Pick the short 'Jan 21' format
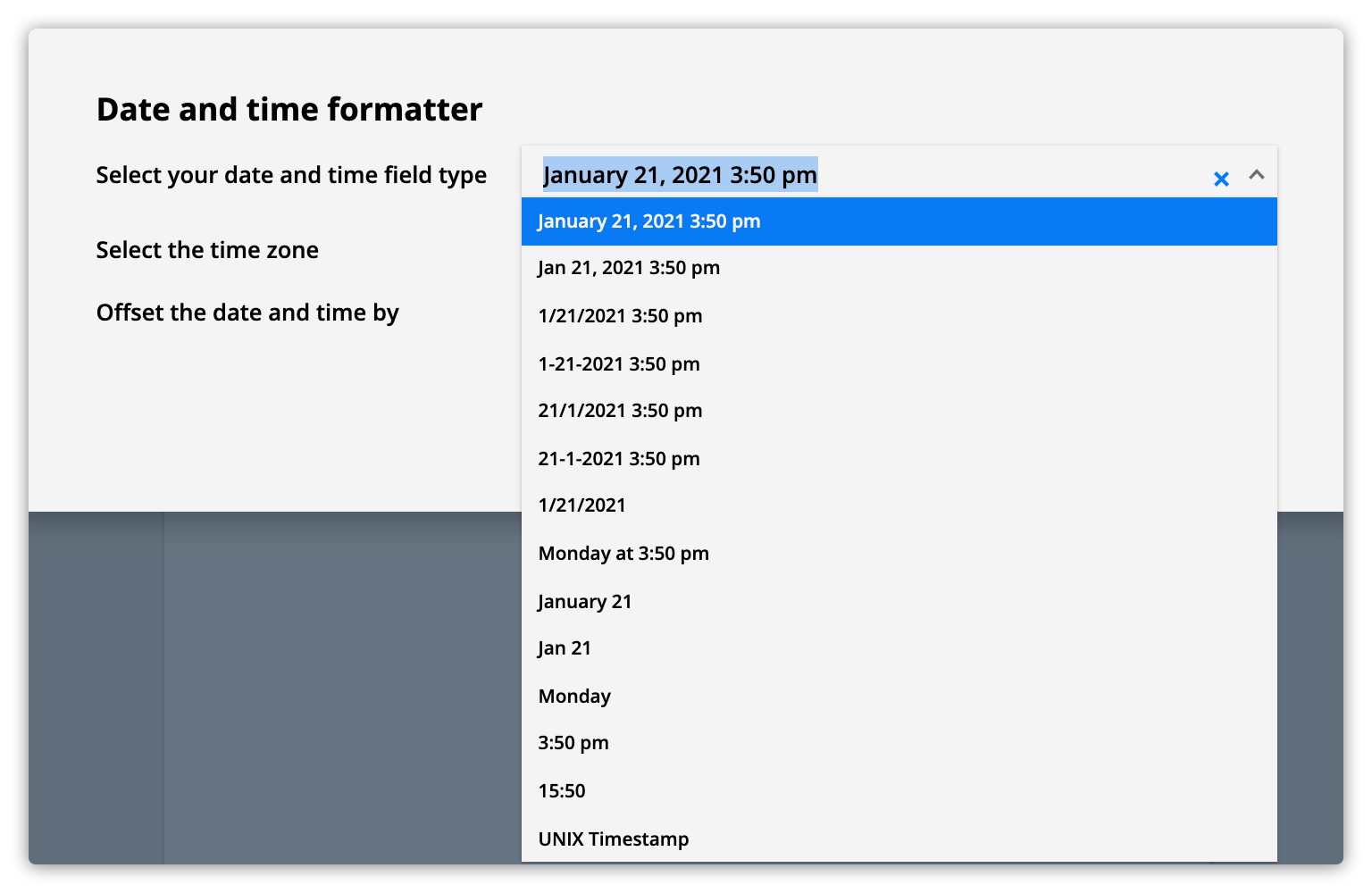 (x=565, y=648)
